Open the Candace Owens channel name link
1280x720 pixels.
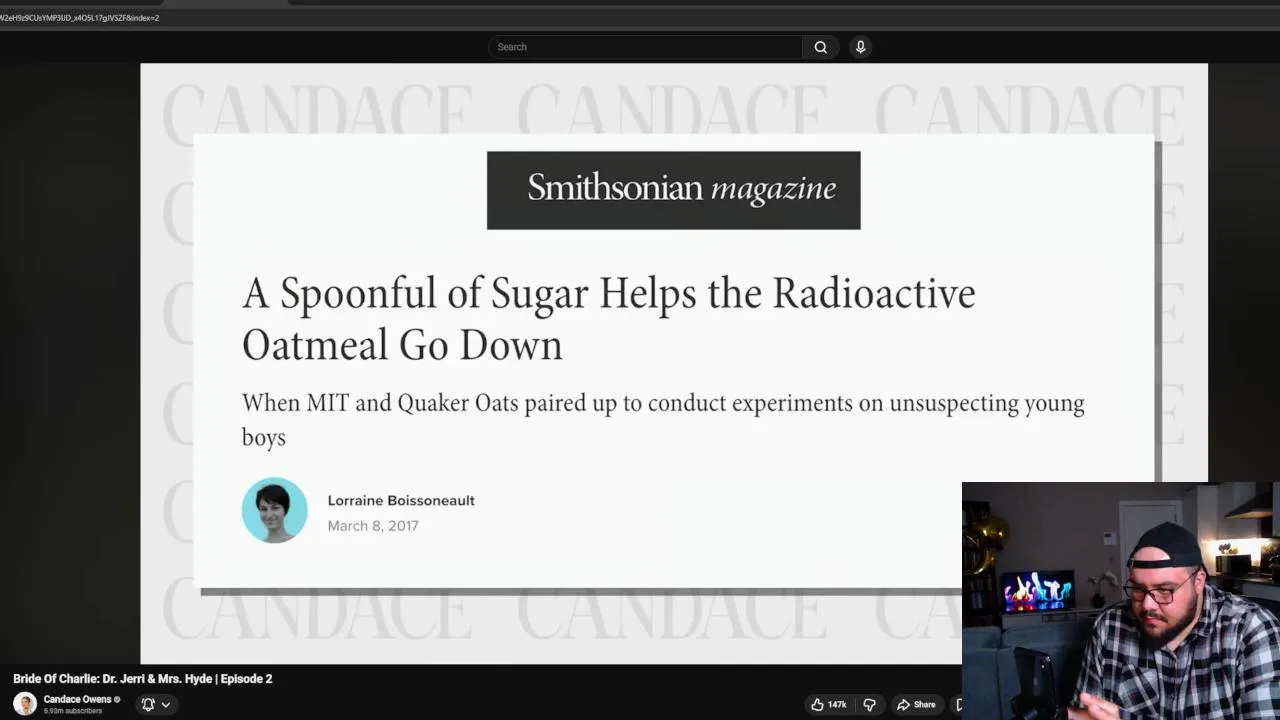77,699
